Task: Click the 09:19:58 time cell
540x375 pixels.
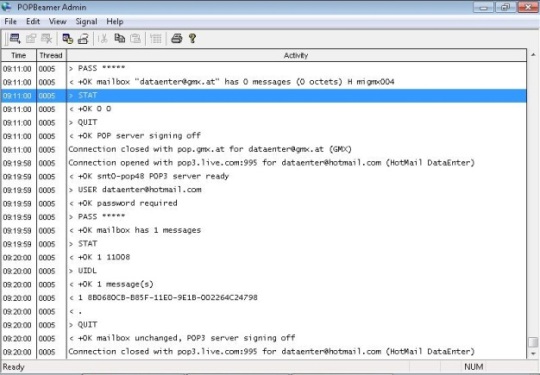Action: tap(17, 163)
